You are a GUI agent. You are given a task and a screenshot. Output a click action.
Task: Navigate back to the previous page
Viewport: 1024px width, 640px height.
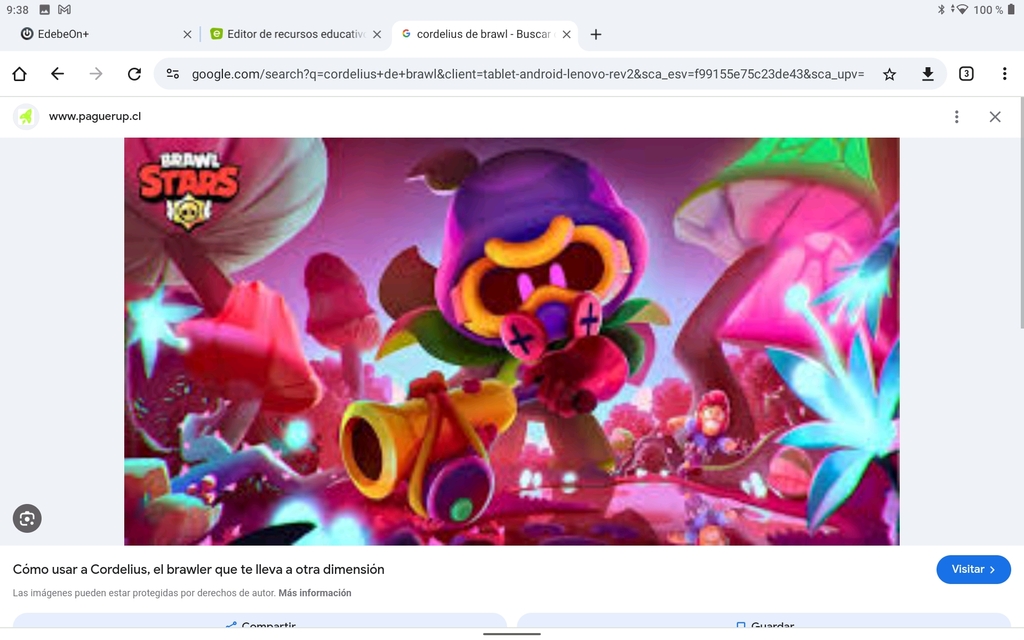coord(57,74)
